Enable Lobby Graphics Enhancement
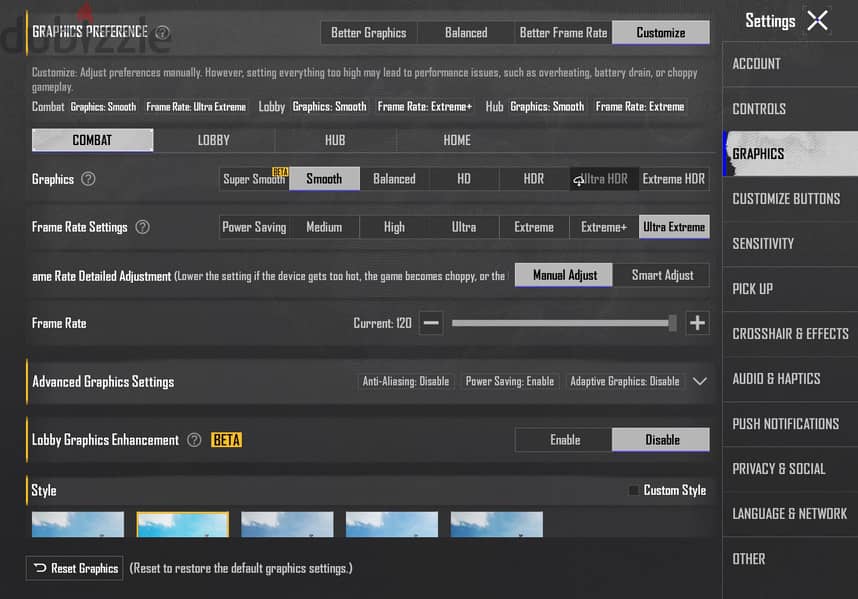Viewport: 858px width, 599px height. click(564, 440)
